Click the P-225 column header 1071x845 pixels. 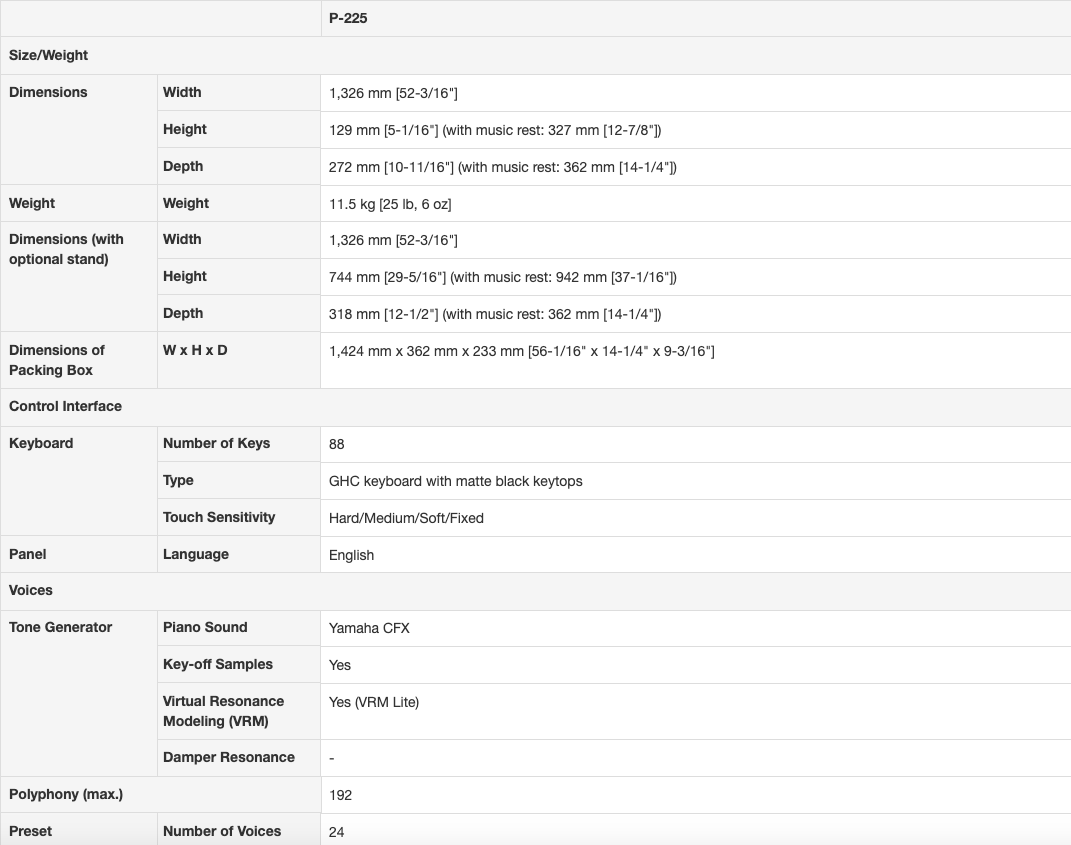coord(348,18)
